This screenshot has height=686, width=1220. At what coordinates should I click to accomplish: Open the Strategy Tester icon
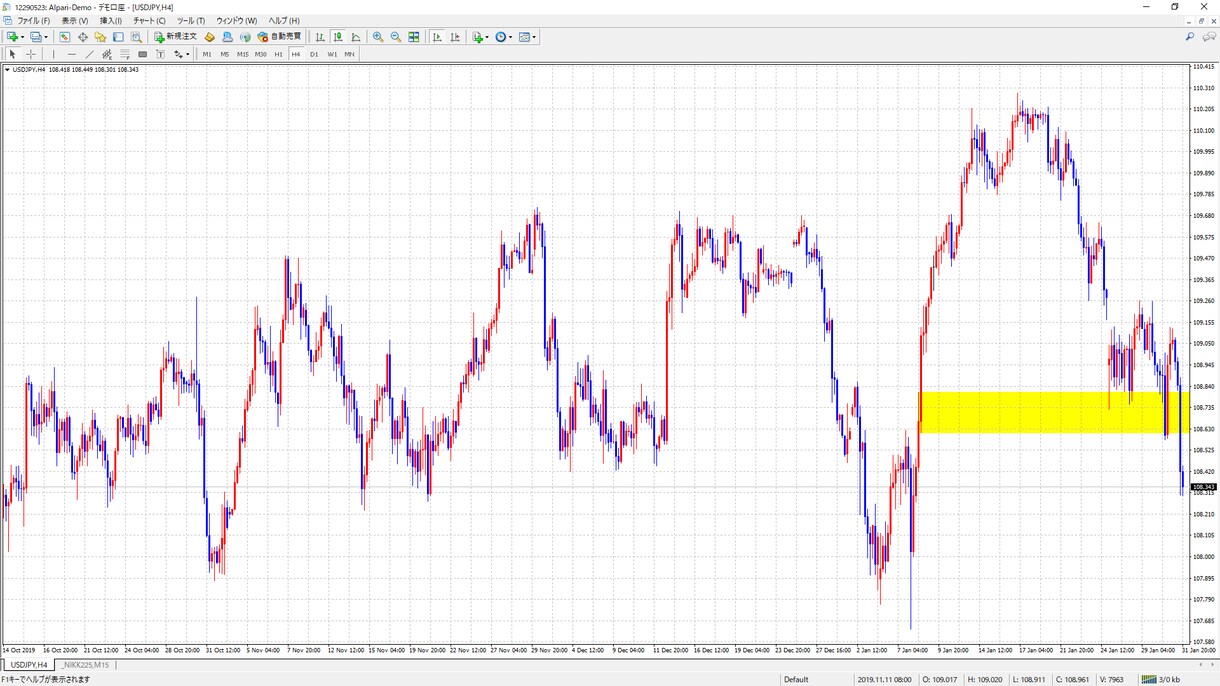pyautogui.click(x=136, y=37)
